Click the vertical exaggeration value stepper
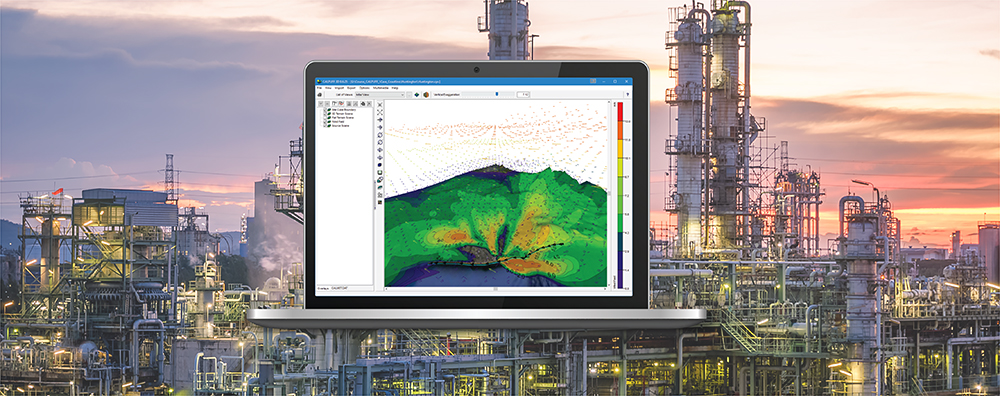Screen dimensions: 1000x396 pyautogui.click(x=523, y=94)
